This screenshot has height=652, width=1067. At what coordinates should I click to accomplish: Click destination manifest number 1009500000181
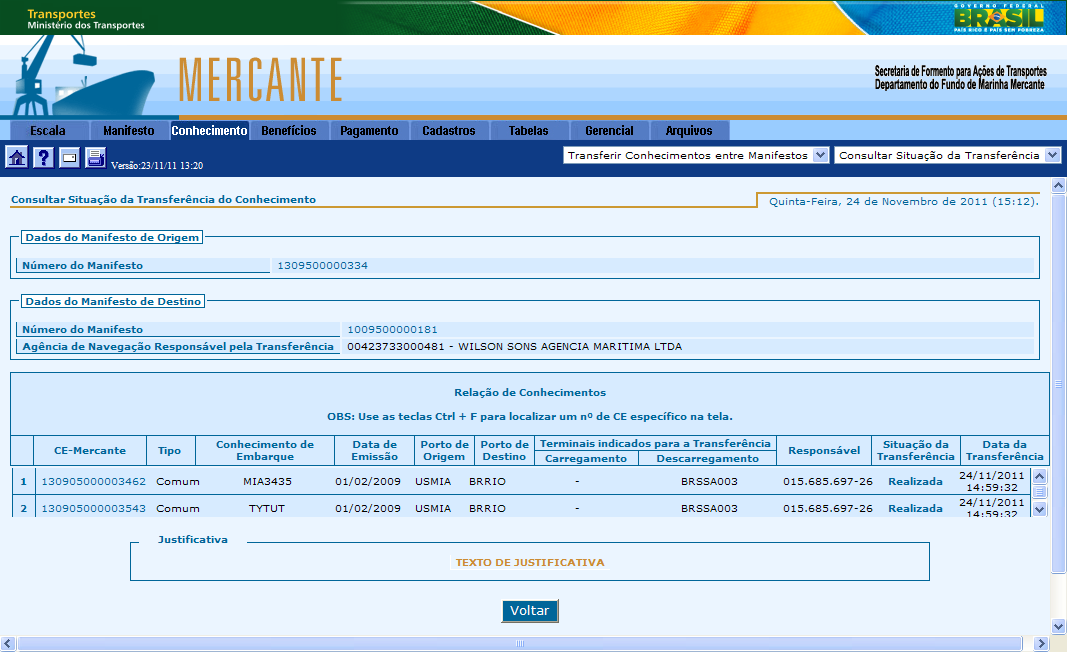pyautogui.click(x=392, y=329)
